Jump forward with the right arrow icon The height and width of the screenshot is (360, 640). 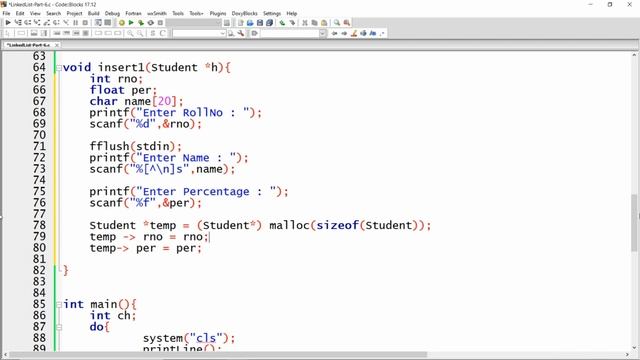tap(344, 33)
